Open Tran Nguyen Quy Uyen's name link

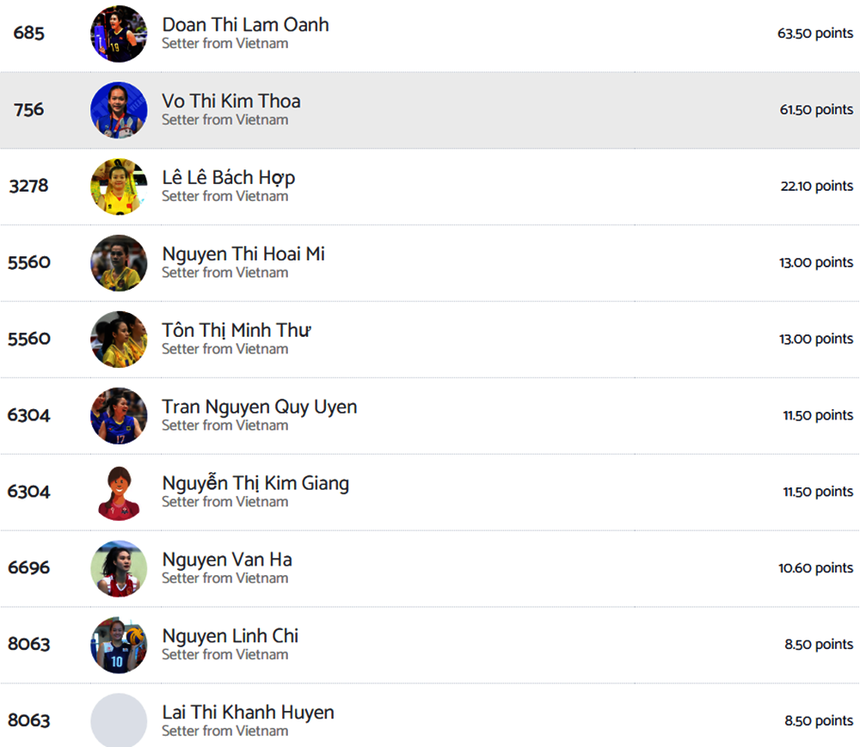click(259, 407)
